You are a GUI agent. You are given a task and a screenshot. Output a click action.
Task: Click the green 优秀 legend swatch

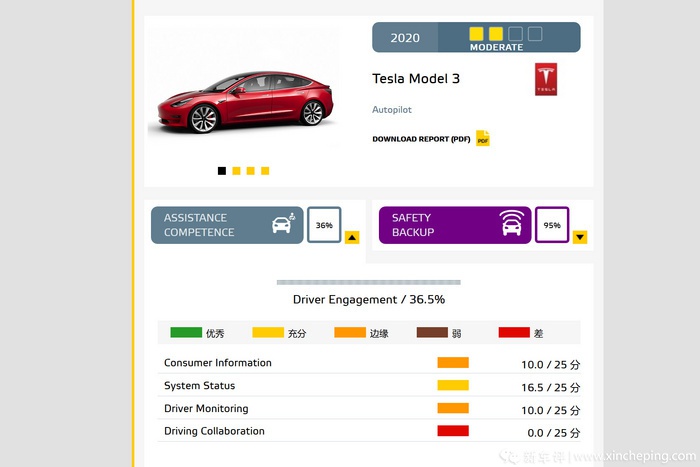(x=186, y=332)
